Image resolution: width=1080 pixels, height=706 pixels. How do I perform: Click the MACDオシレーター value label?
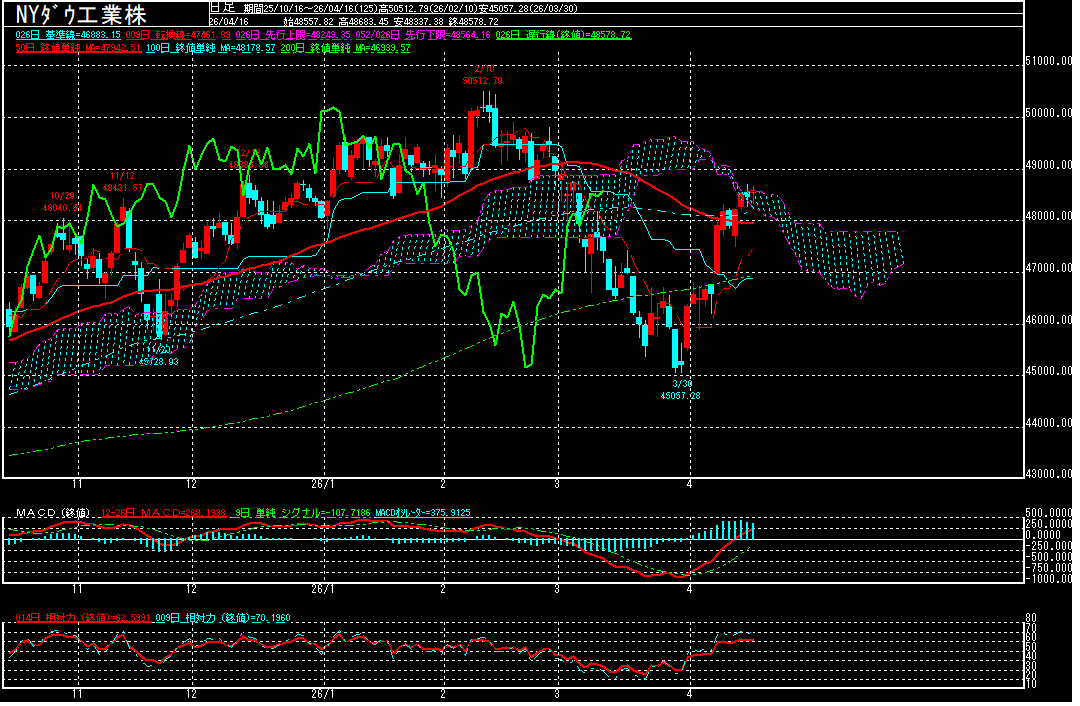pos(424,513)
